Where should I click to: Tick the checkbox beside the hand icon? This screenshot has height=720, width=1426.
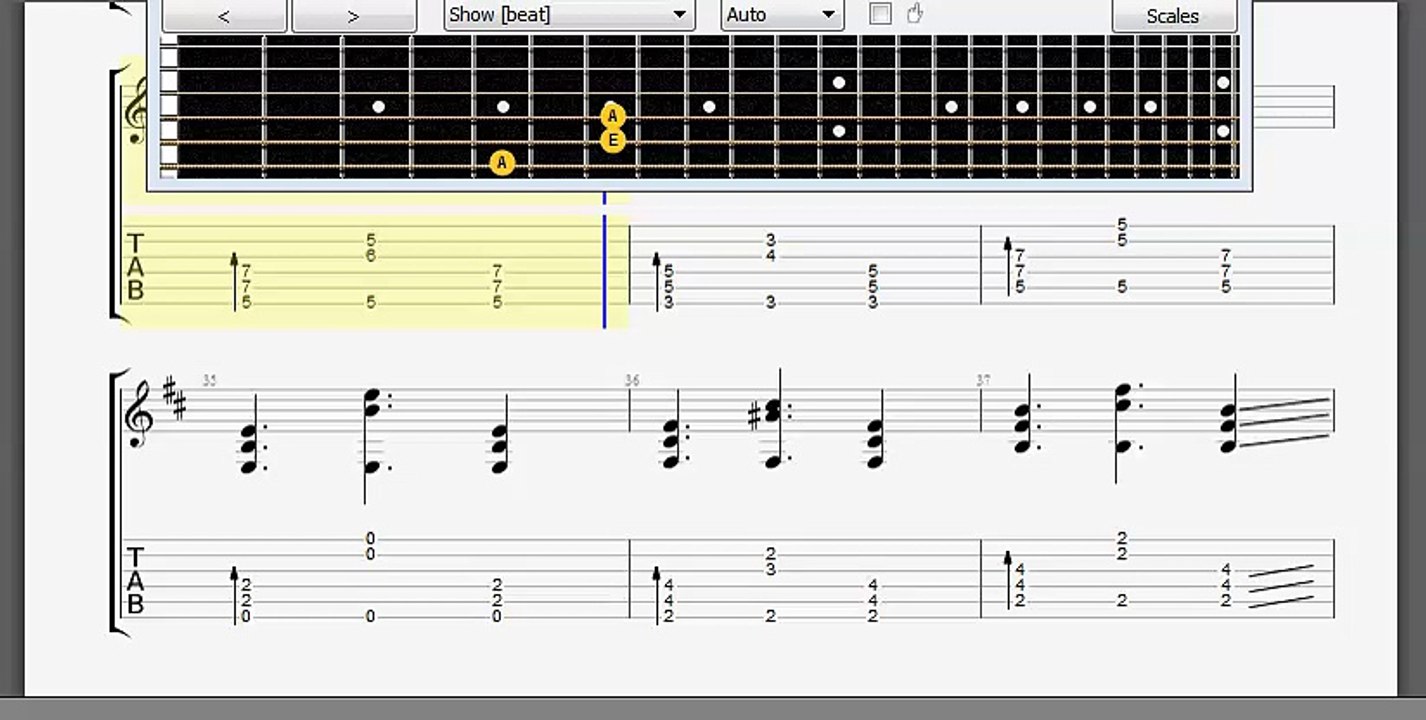880,14
